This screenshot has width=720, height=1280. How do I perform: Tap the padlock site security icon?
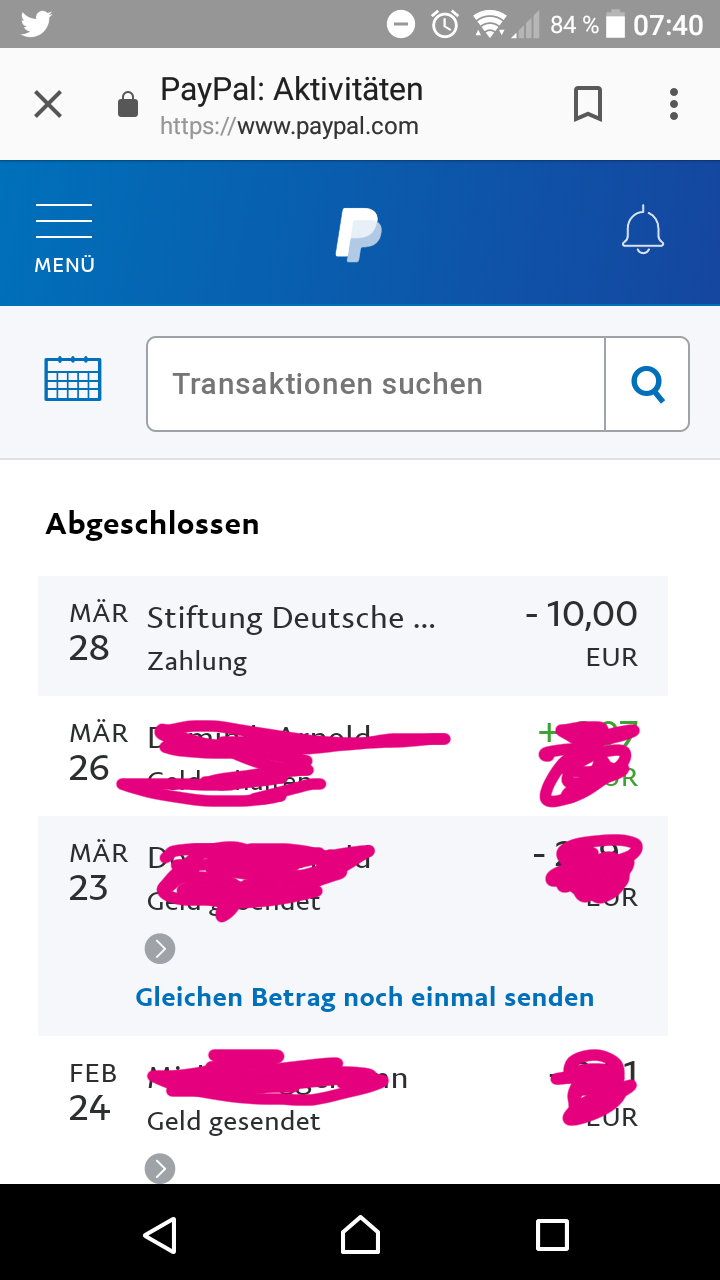(x=128, y=104)
